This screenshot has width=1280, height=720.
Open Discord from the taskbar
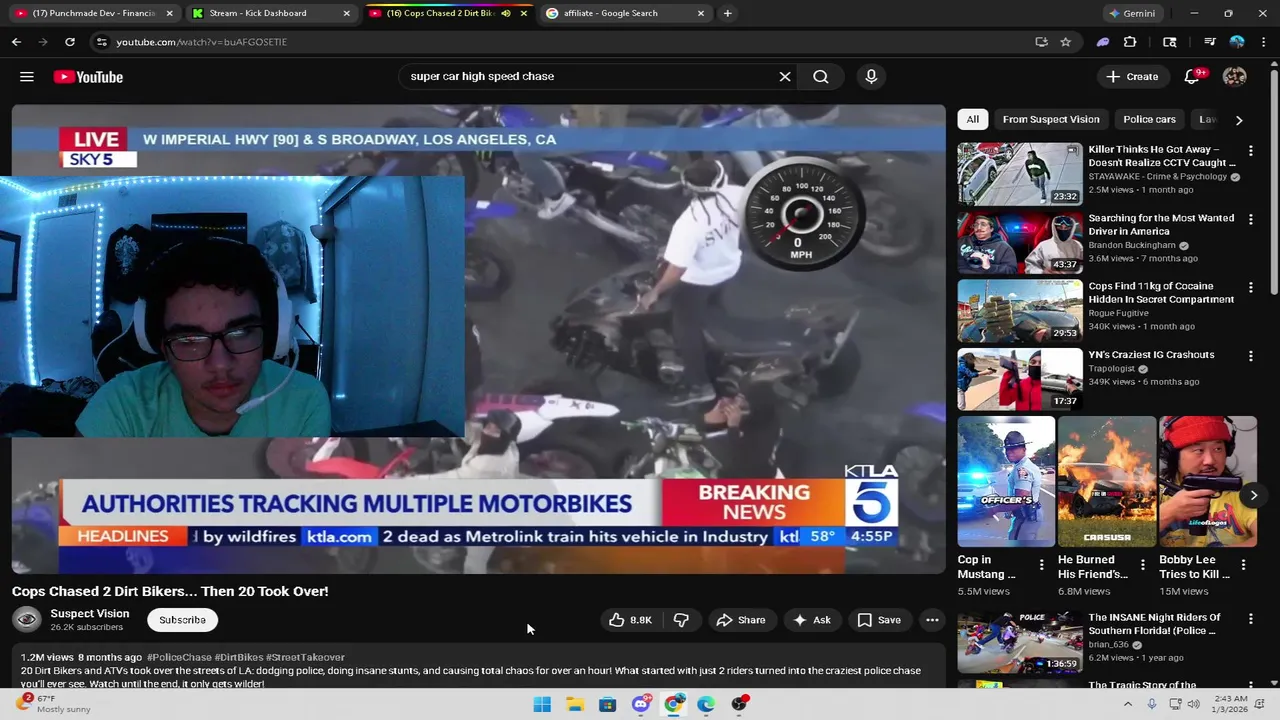click(x=641, y=704)
